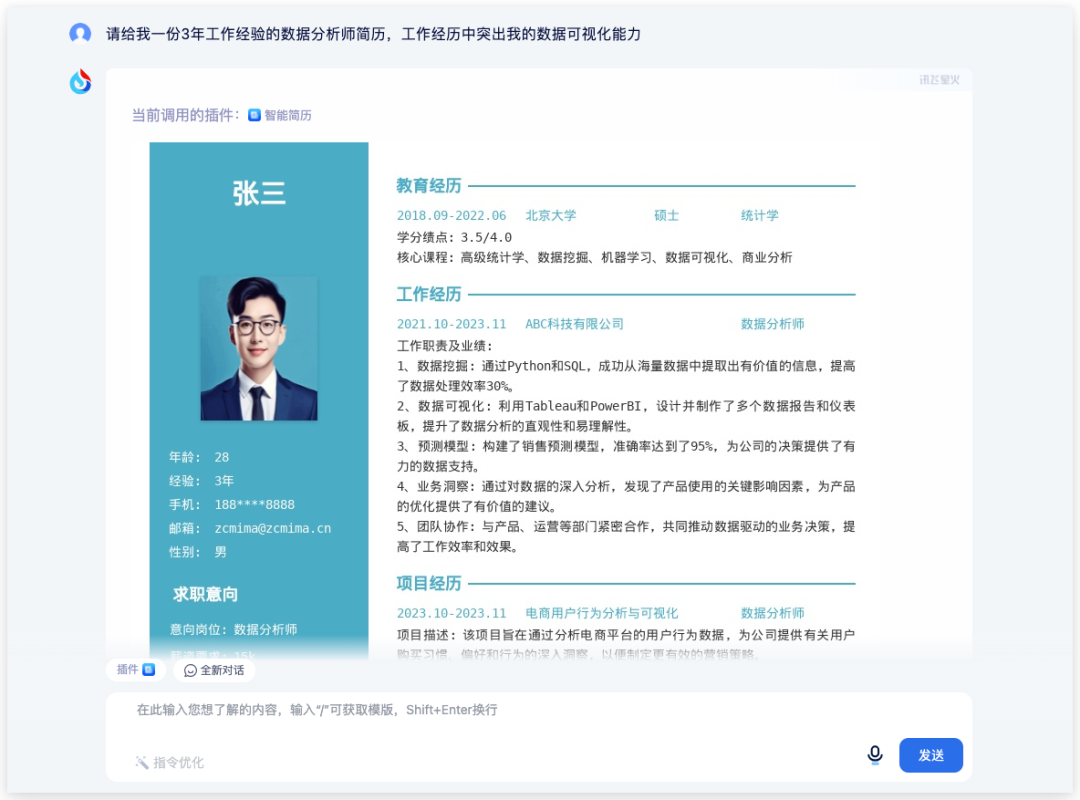Image resolution: width=1080 pixels, height=800 pixels.
Task: Open the 电商用户行为分析与可视化 project link
Action: (601, 613)
